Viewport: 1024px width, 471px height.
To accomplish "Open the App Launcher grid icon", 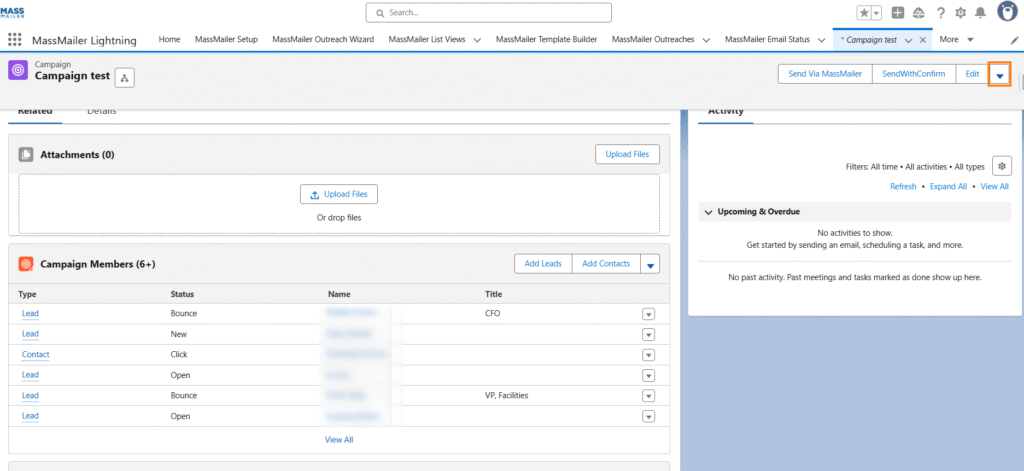I will click(x=15, y=40).
